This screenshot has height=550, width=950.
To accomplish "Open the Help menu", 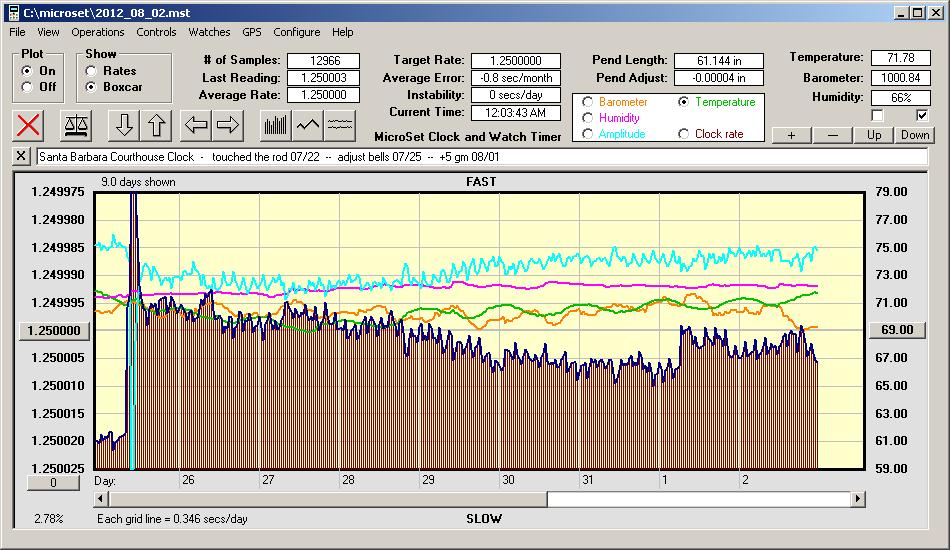I will coord(342,32).
